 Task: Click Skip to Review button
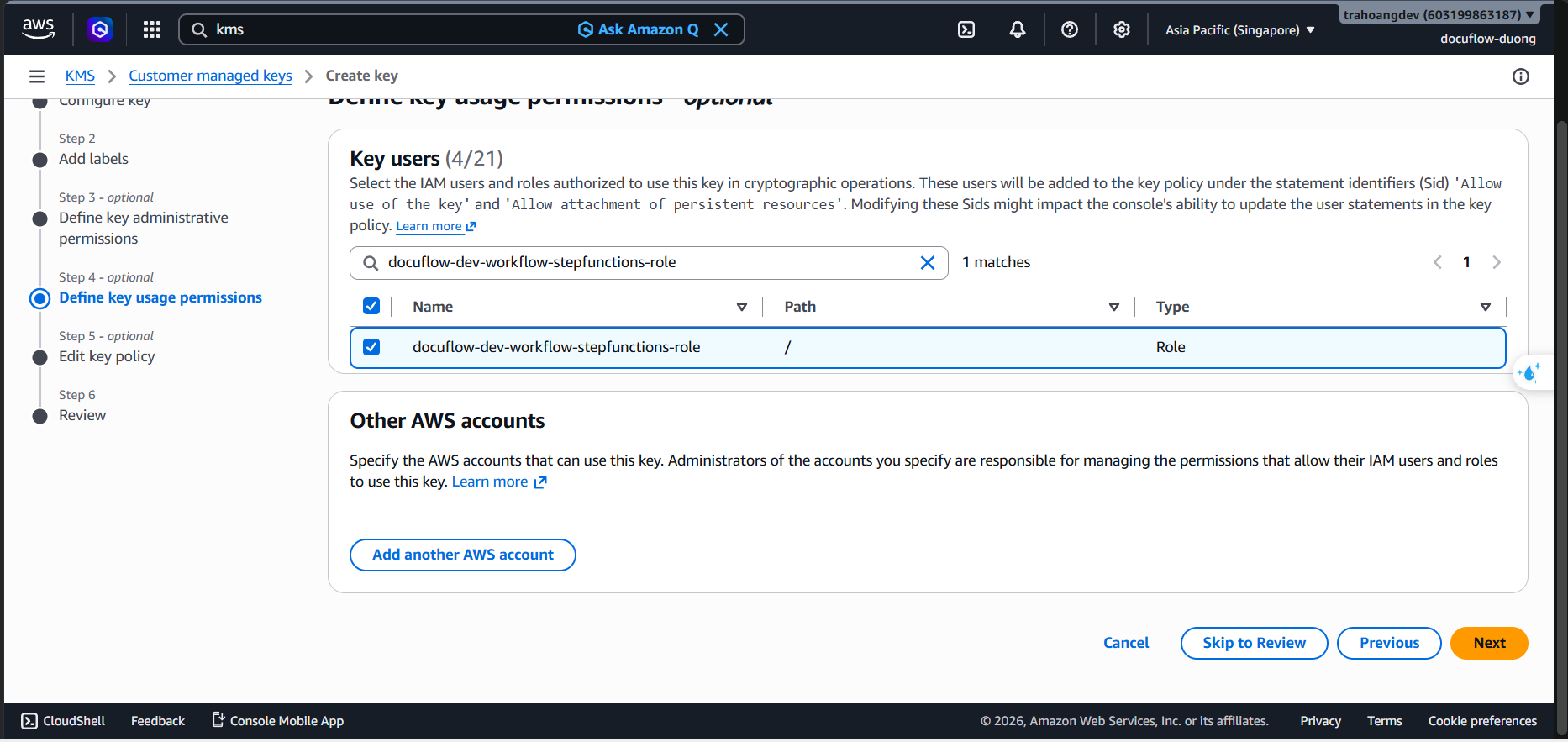click(x=1254, y=643)
